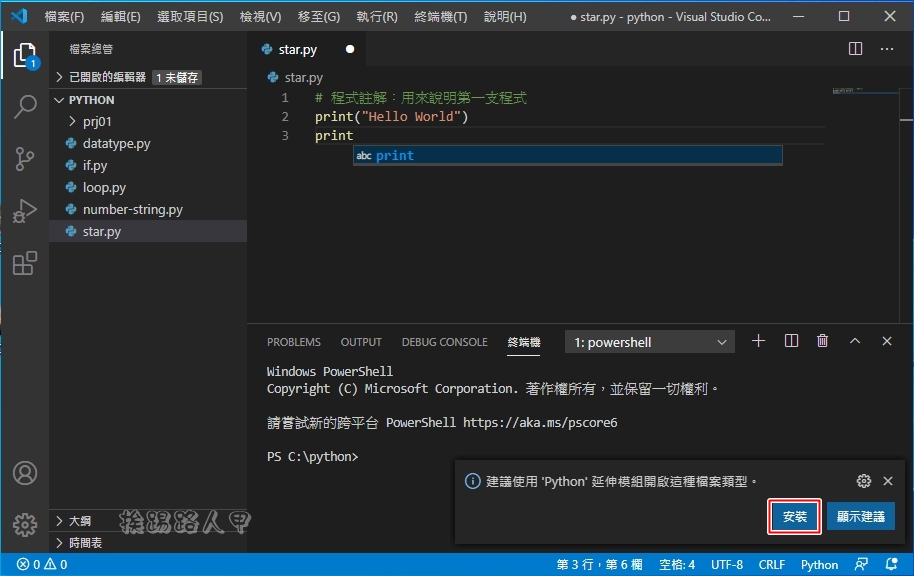Maximize the panel with the up chevron
The image size is (914, 576).
[x=855, y=341]
